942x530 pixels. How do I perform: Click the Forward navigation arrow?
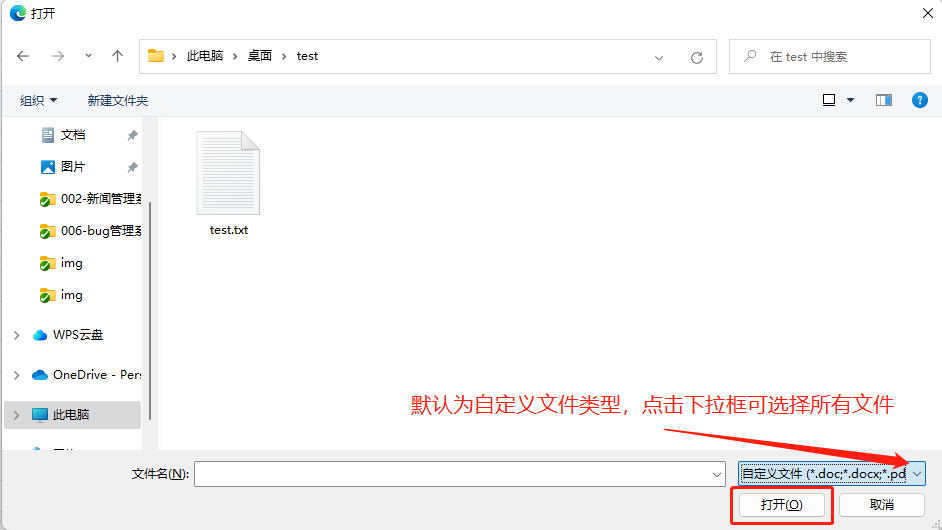tap(57, 56)
